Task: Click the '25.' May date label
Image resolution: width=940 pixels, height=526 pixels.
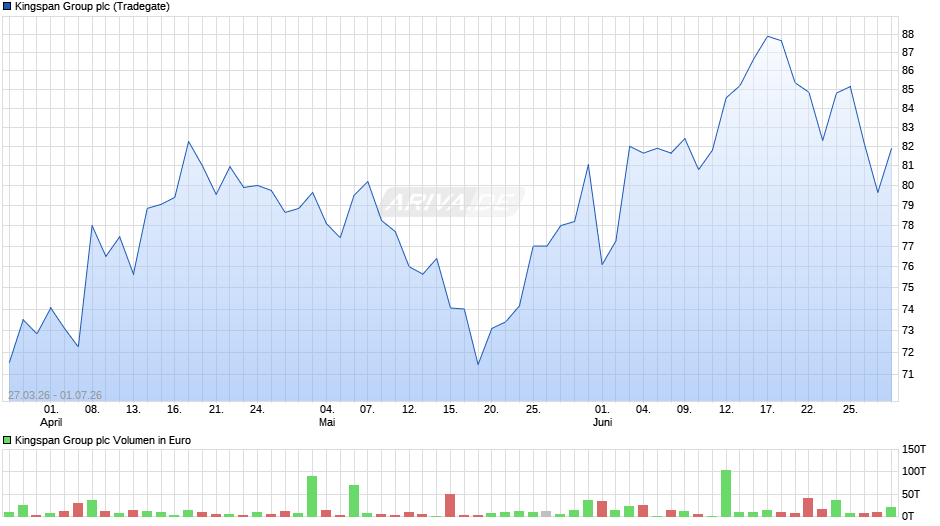Action: [533, 410]
